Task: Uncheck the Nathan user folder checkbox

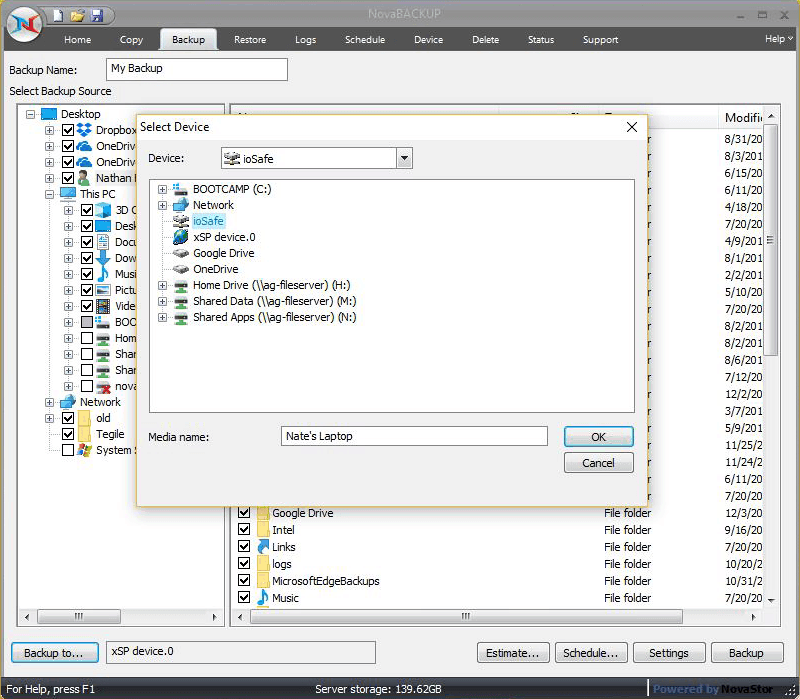Action: point(68,178)
